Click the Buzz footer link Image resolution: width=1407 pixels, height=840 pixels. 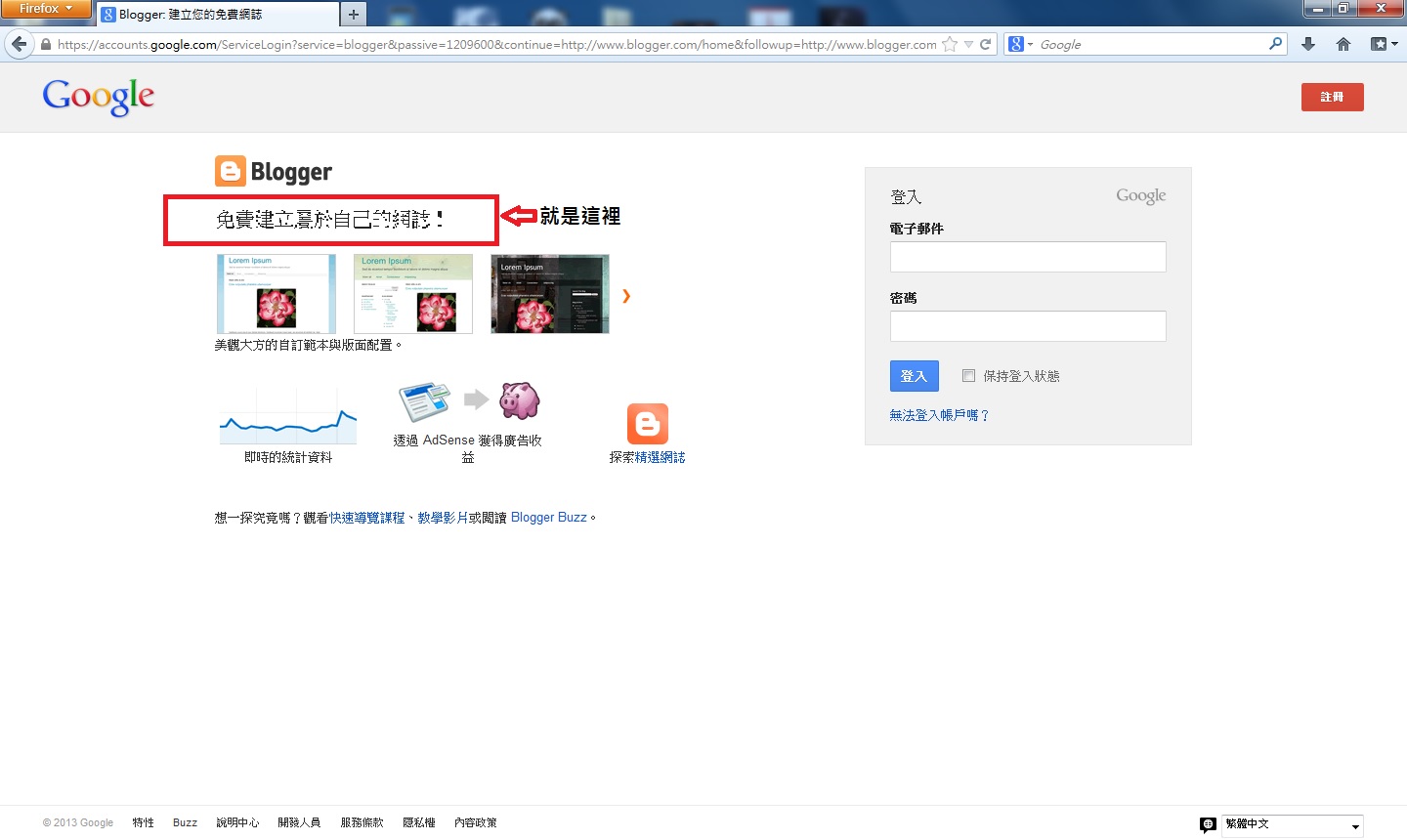[x=185, y=822]
